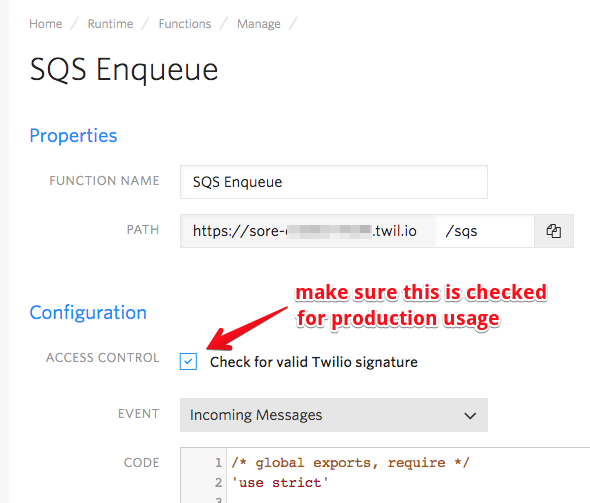Select the Manage breadcrumb
The height and width of the screenshot is (503, 590).
(259, 24)
